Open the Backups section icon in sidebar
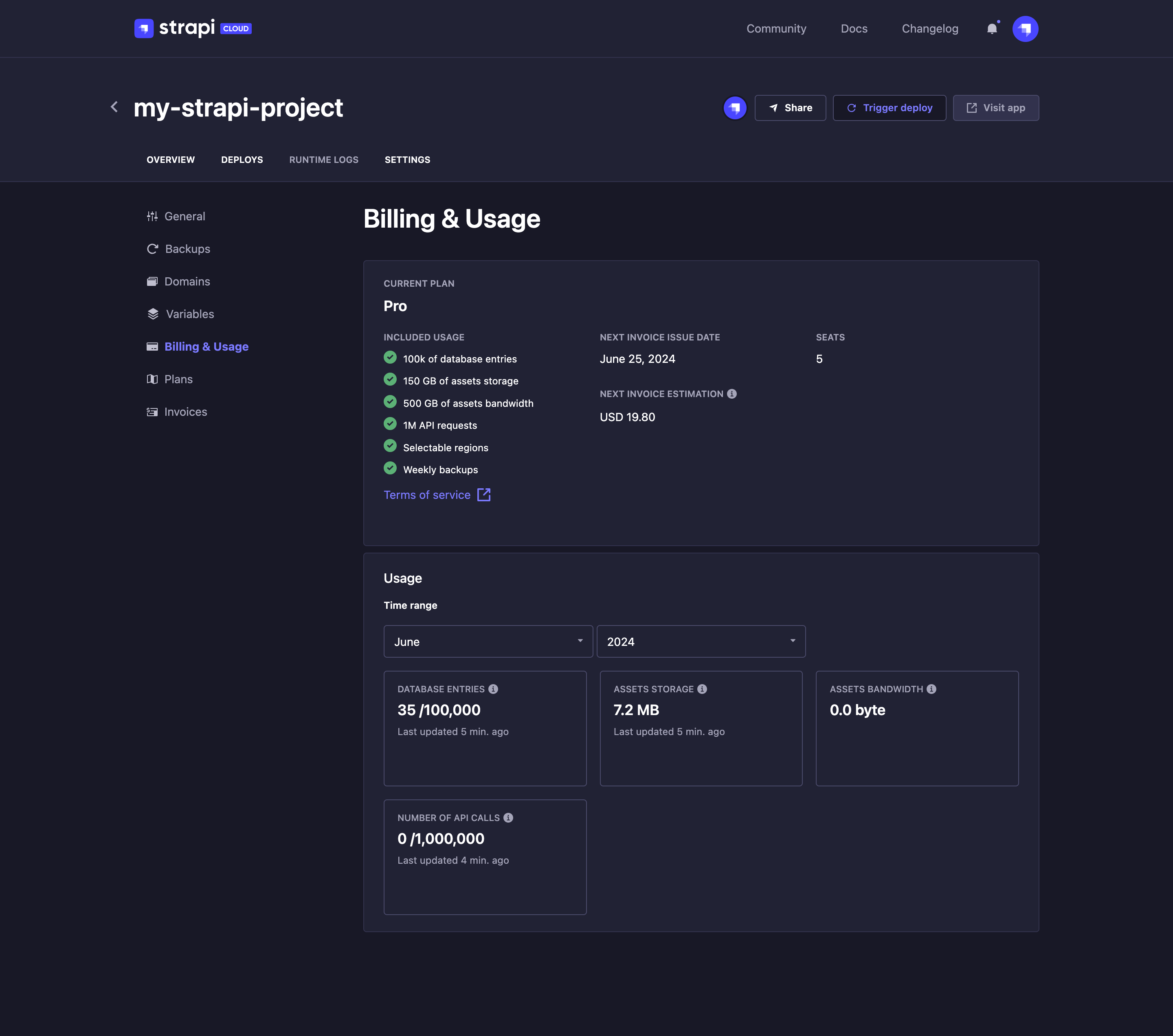The image size is (1173, 1036). (152, 248)
